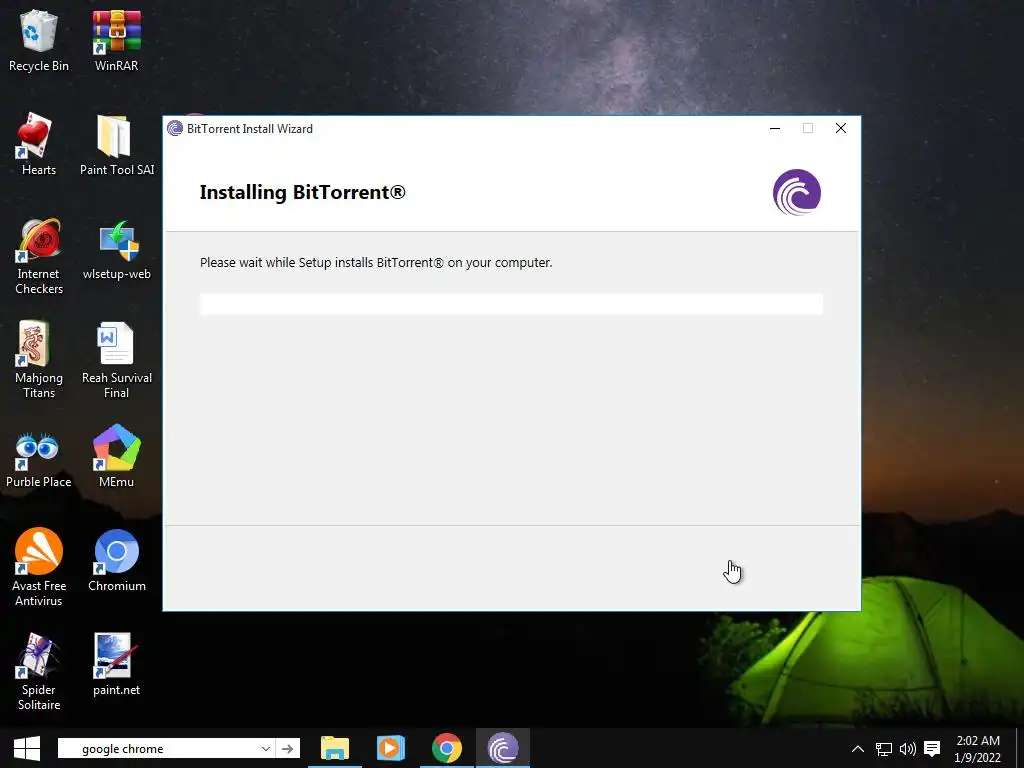
Task: Click the taskbar address Go arrow
Action: click(287, 748)
